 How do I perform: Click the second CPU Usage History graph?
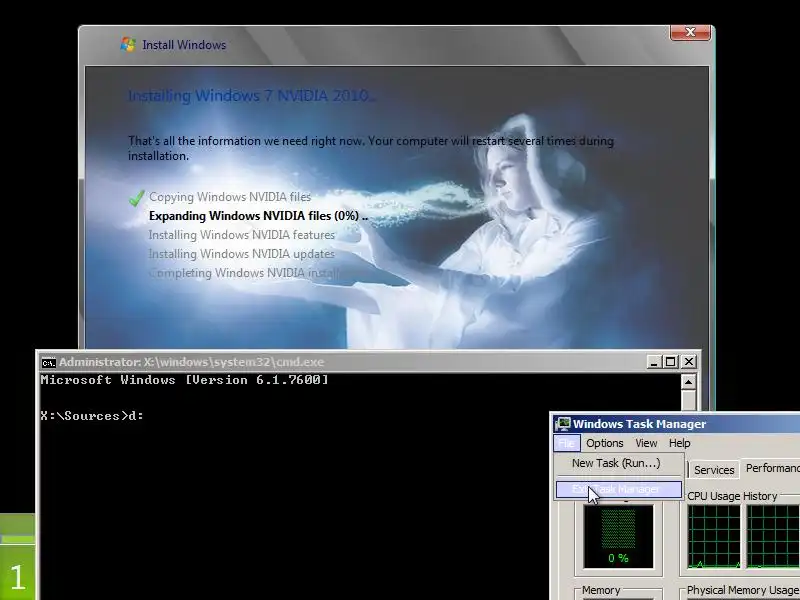(x=773, y=537)
